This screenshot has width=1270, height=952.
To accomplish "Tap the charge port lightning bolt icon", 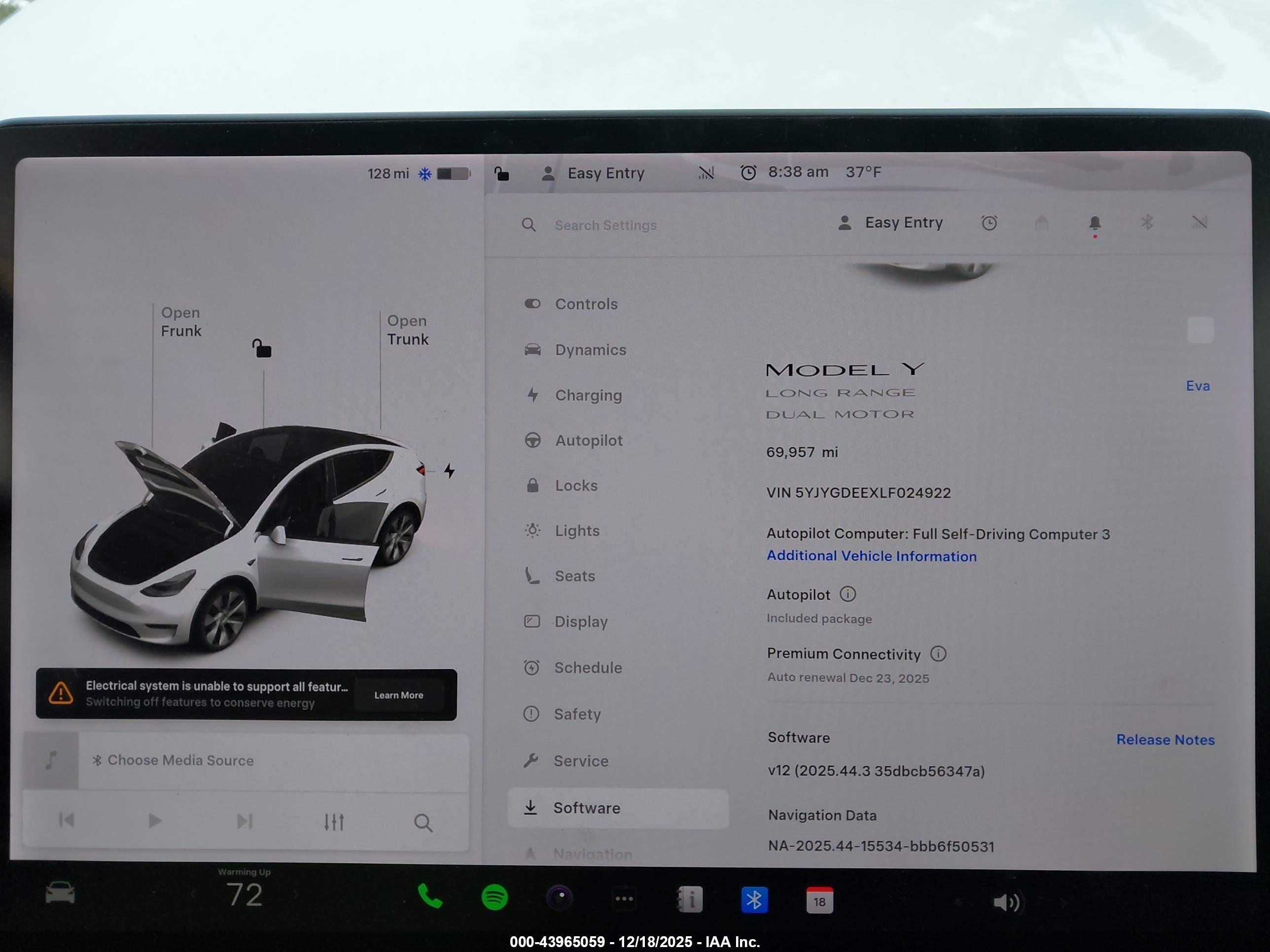I will pyautogui.click(x=450, y=471).
